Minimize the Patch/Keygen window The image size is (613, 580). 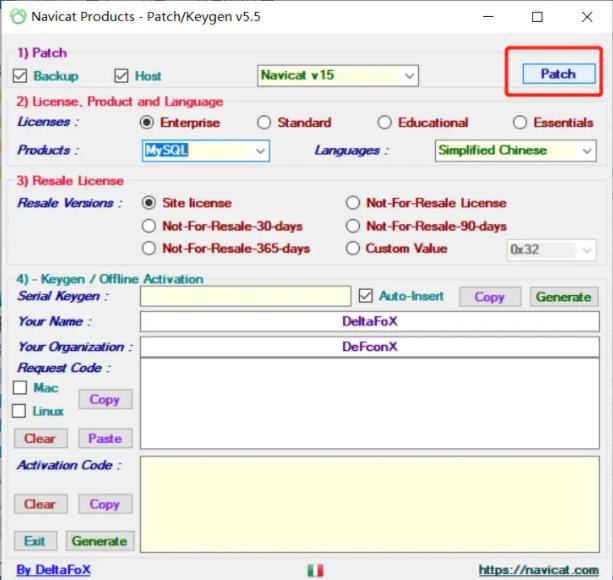click(489, 17)
